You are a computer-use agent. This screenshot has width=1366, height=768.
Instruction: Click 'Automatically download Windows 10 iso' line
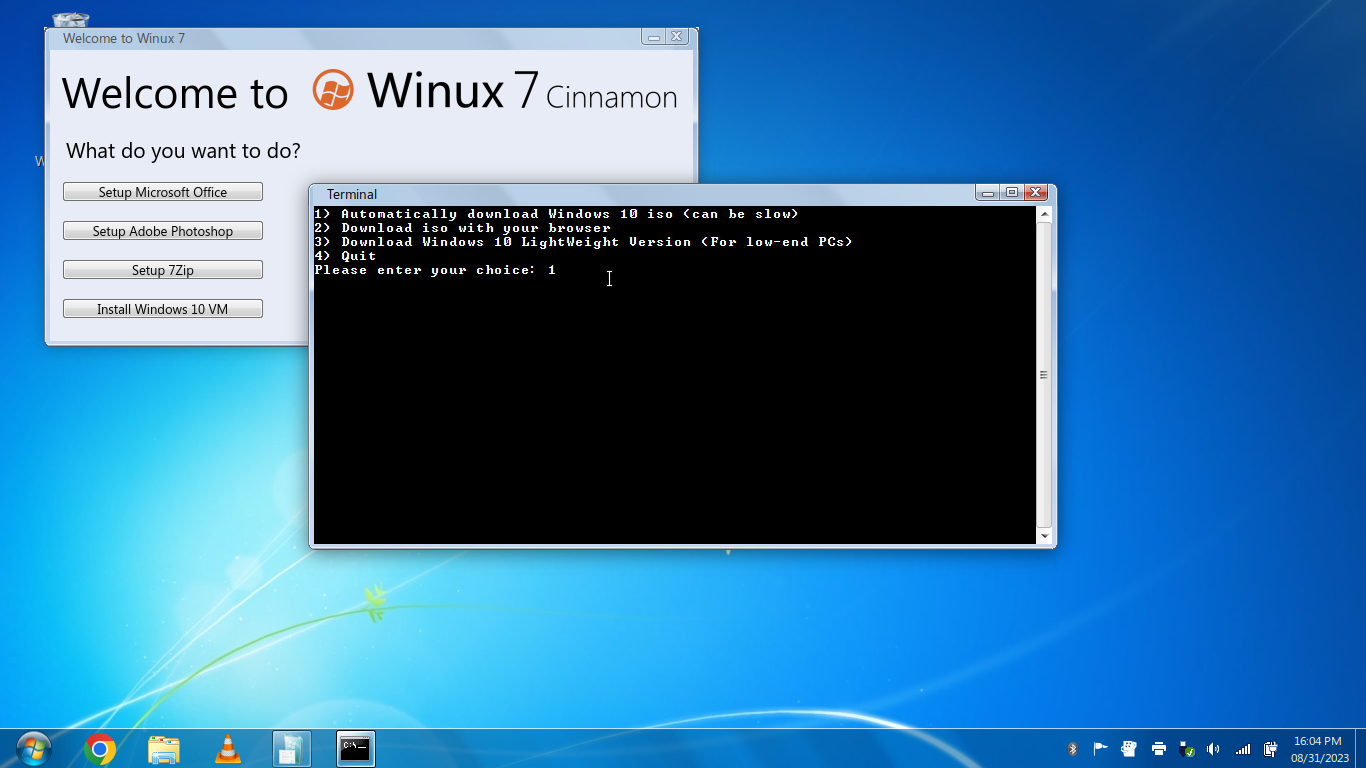coord(556,214)
